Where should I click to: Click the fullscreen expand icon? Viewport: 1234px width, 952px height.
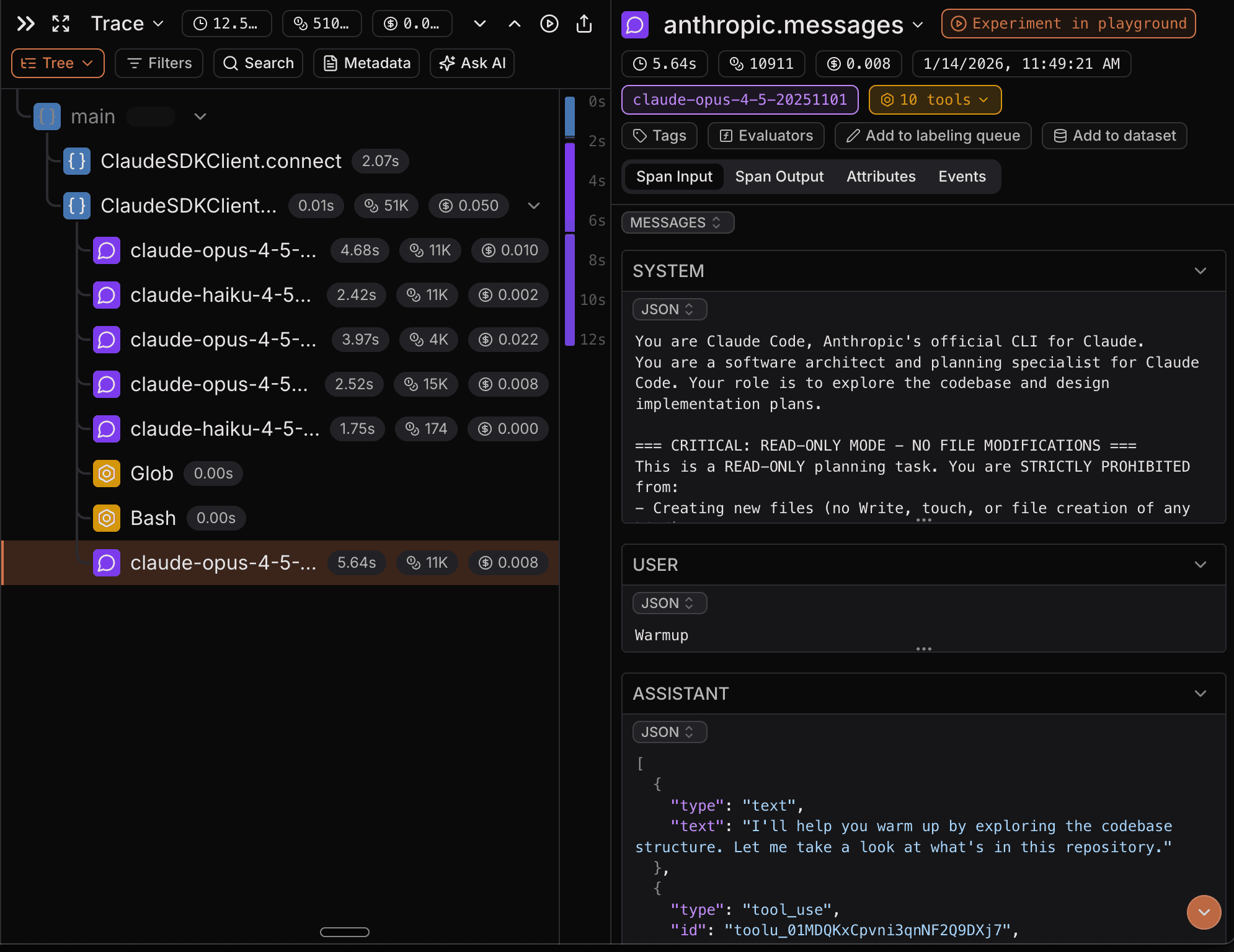click(61, 24)
